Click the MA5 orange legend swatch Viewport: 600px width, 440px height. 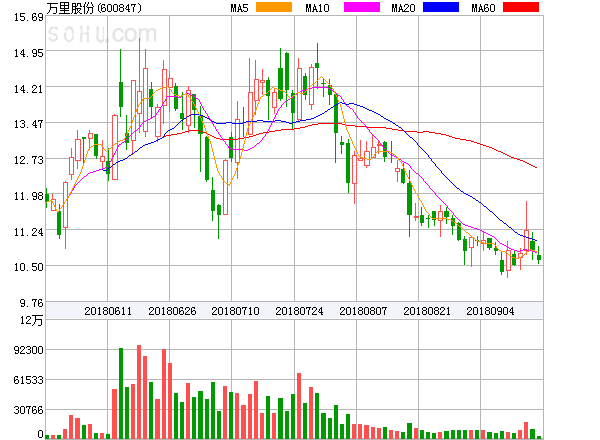coord(274,8)
